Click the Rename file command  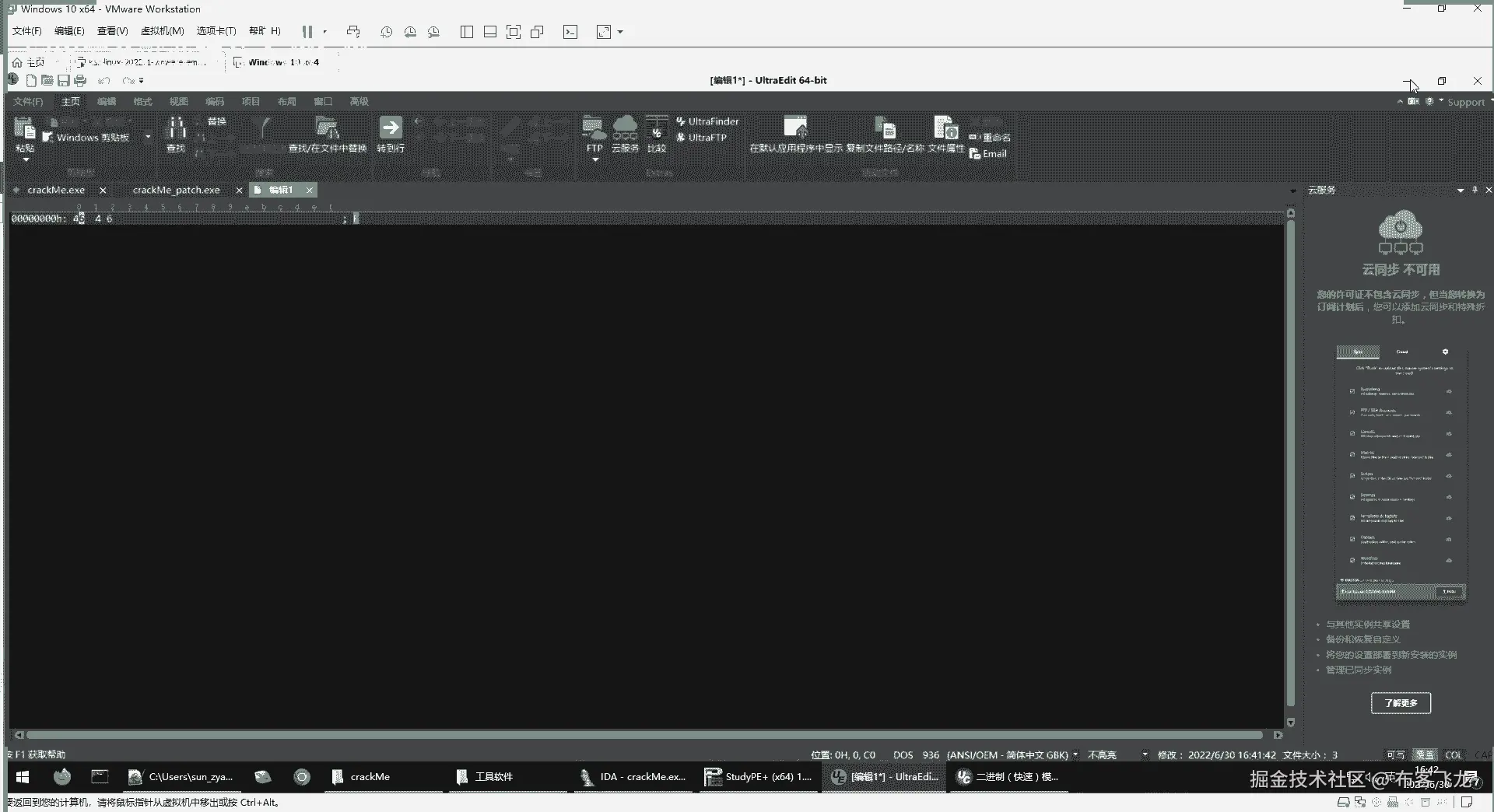pyautogui.click(x=990, y=138)
